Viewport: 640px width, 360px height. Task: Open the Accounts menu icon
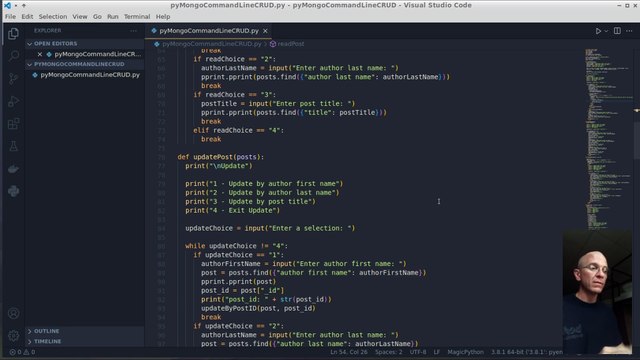pyautogui.click(x=13, y=313)
